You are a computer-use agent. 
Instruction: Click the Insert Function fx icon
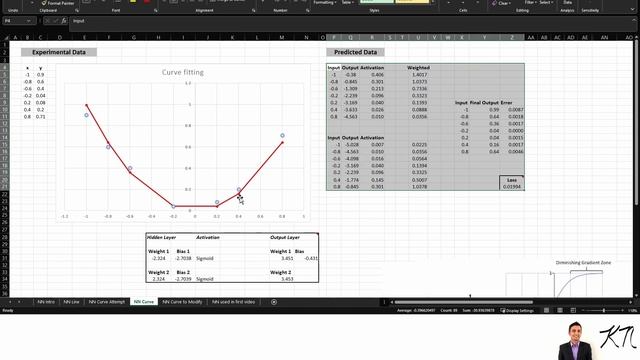coord(64,21)
